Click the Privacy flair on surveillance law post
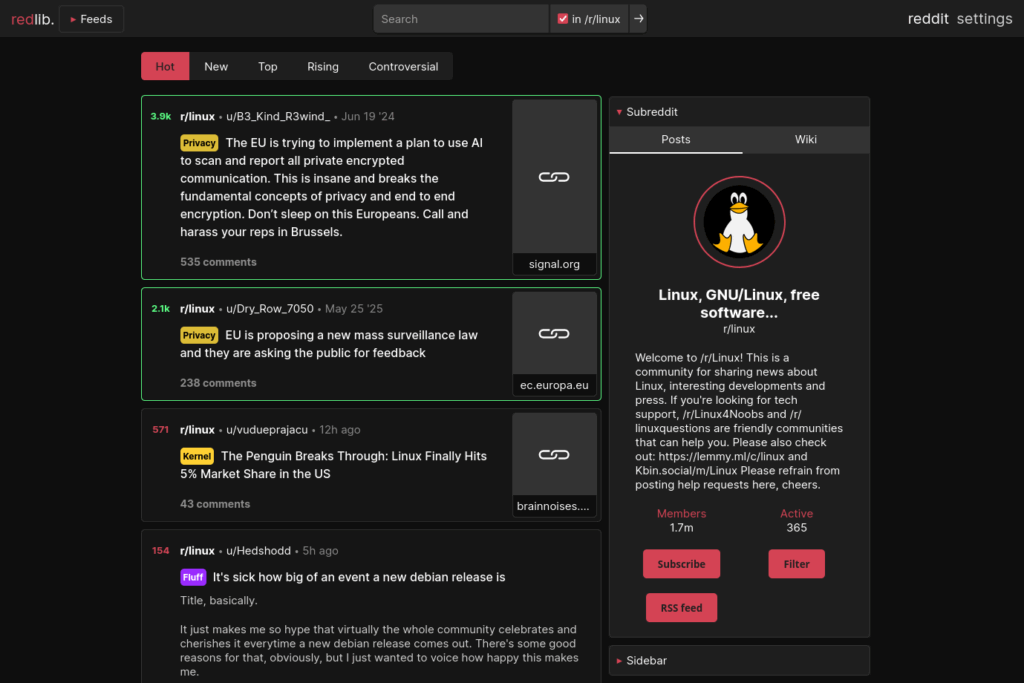 (199, 335)
